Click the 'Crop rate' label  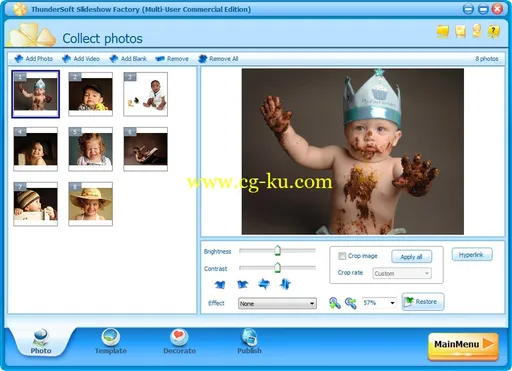pyautogui.click(x=350, y=272)
